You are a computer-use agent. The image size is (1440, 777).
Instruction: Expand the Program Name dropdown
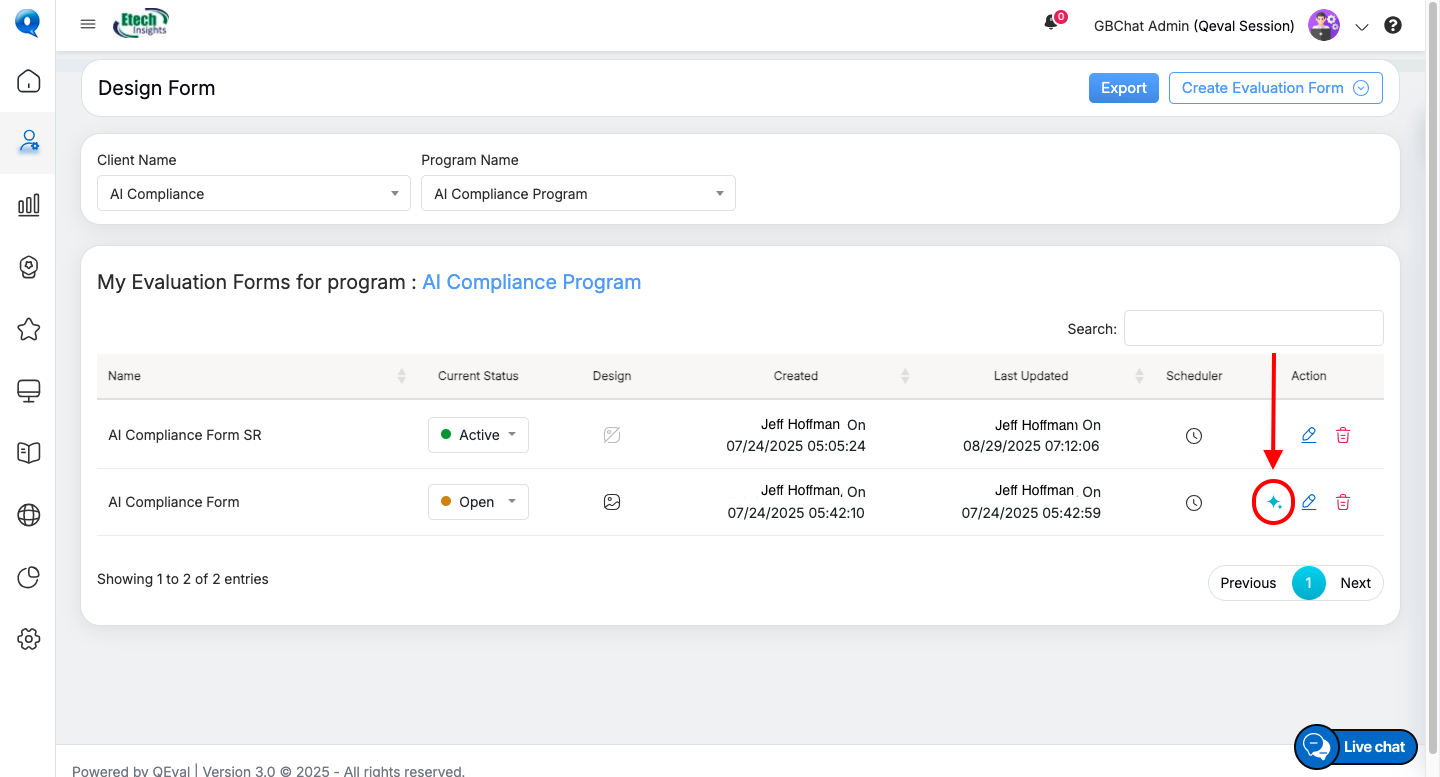578,194
